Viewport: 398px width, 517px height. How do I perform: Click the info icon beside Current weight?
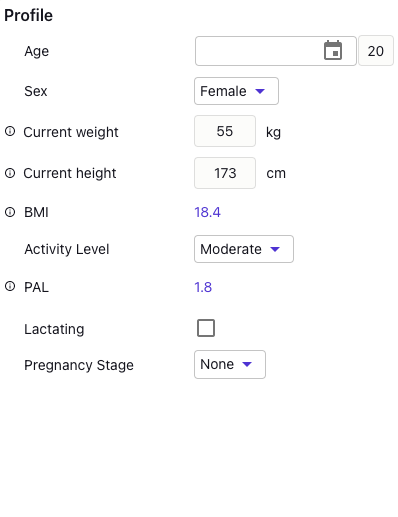pyautogui.click(x=10, y=131)
